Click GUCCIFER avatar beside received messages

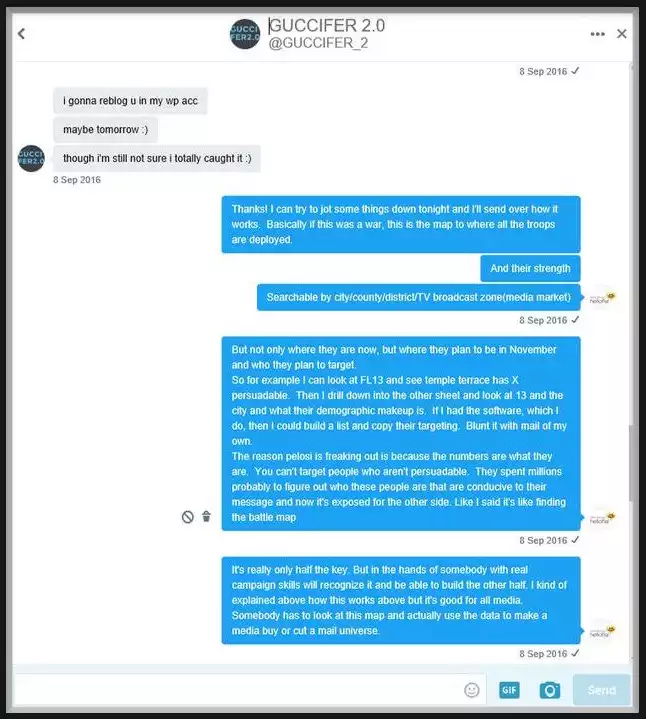31,158
